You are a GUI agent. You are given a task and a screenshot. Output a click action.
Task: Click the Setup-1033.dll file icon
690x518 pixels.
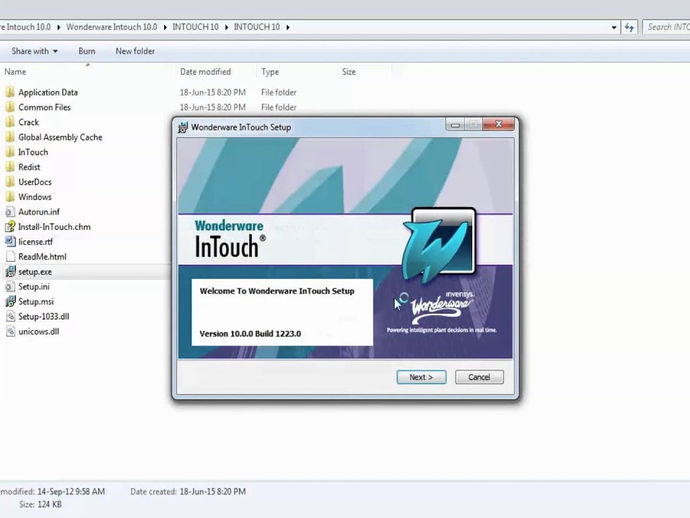10,316
